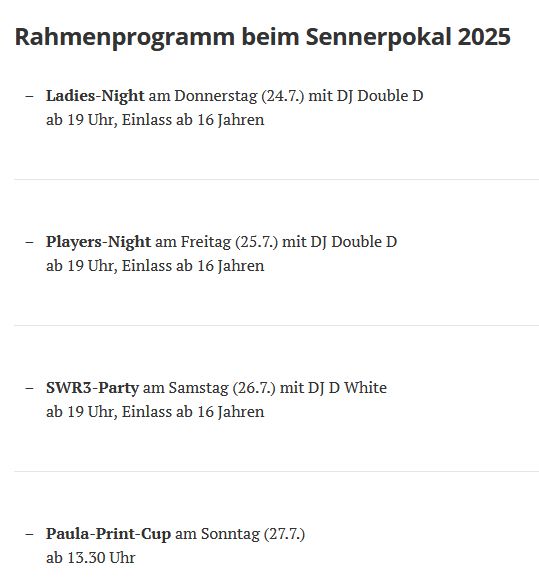539x587 pixels.
Task: Click DJ Double D in Ladies-Night entry
Action: coord(380,96)
